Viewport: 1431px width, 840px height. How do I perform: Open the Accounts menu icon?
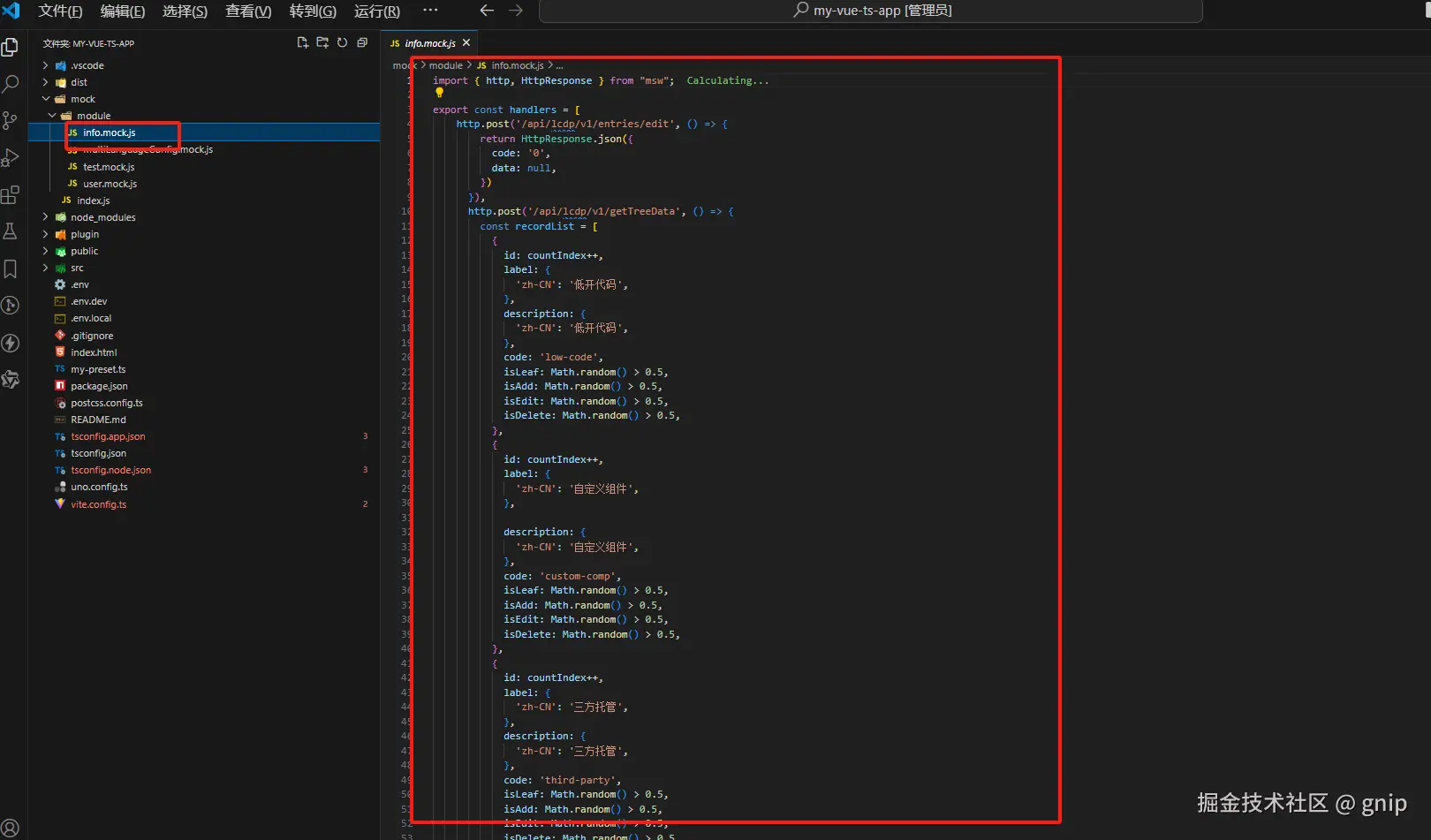coord(11,829)
